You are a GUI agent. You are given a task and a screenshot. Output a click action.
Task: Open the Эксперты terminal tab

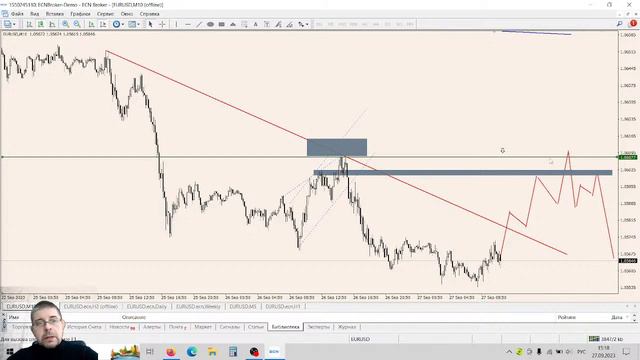tap(318, 327)
